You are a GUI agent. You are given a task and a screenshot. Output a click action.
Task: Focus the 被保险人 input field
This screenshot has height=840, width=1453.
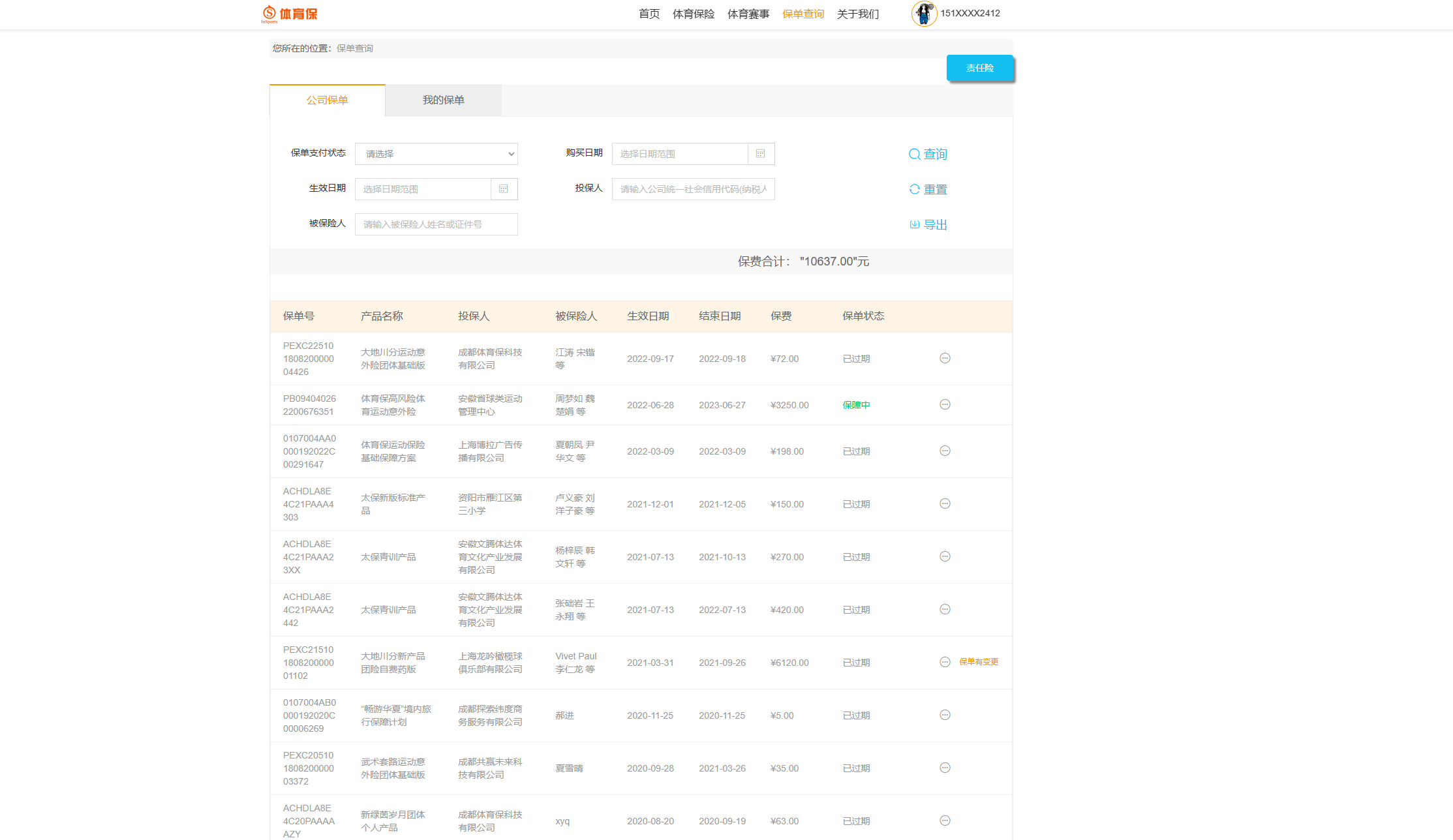436,224
